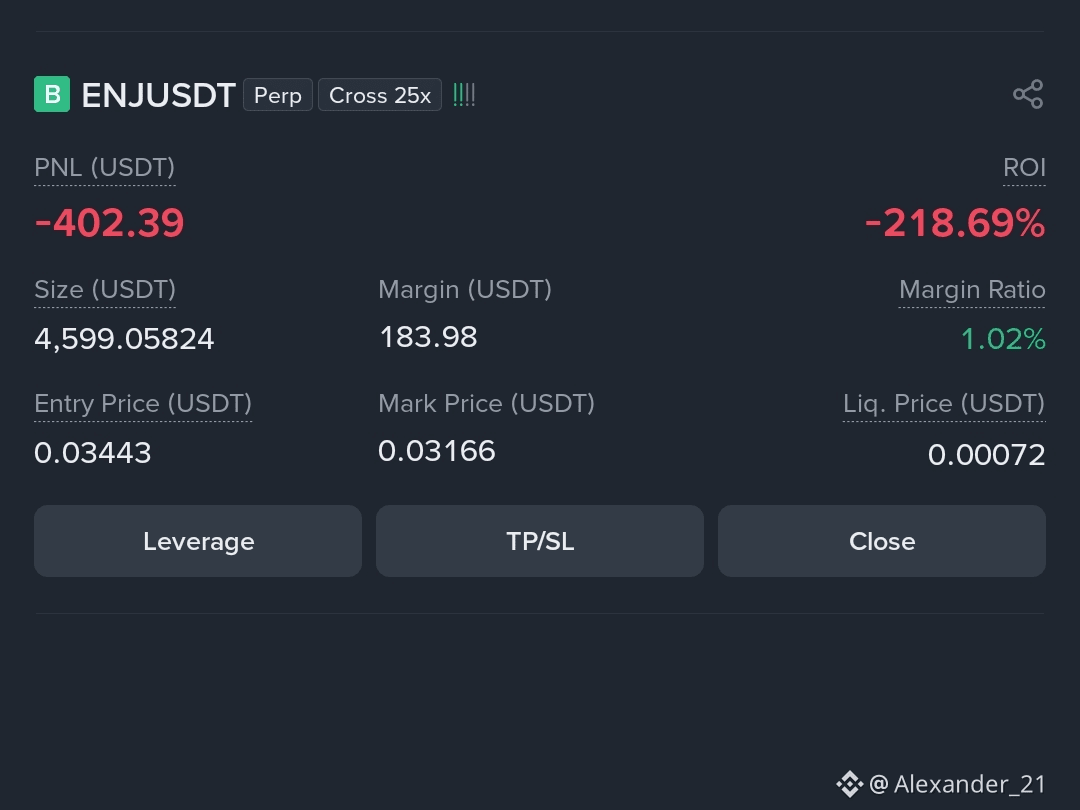
Task: Click the Liq. Price (USDT) label
Action: (x=944, y=404)
